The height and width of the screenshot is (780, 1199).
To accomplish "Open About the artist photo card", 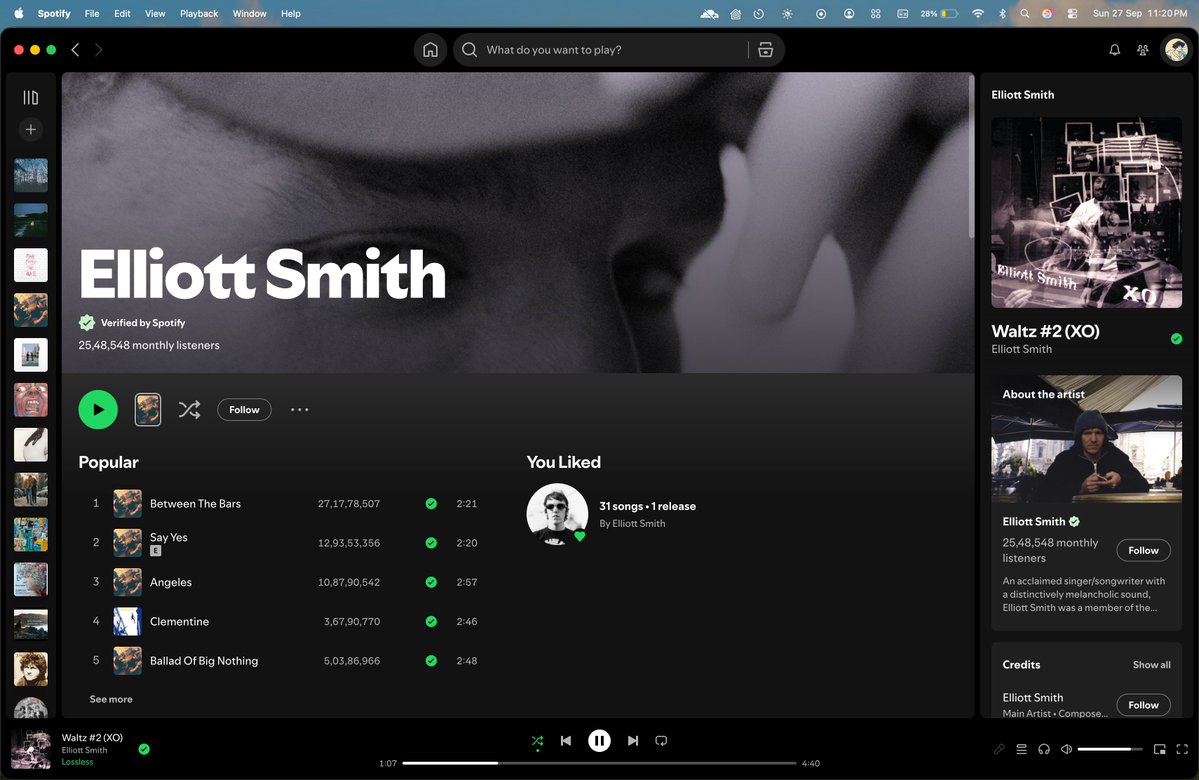I will pyautogui.click(x=1087, y=439).
